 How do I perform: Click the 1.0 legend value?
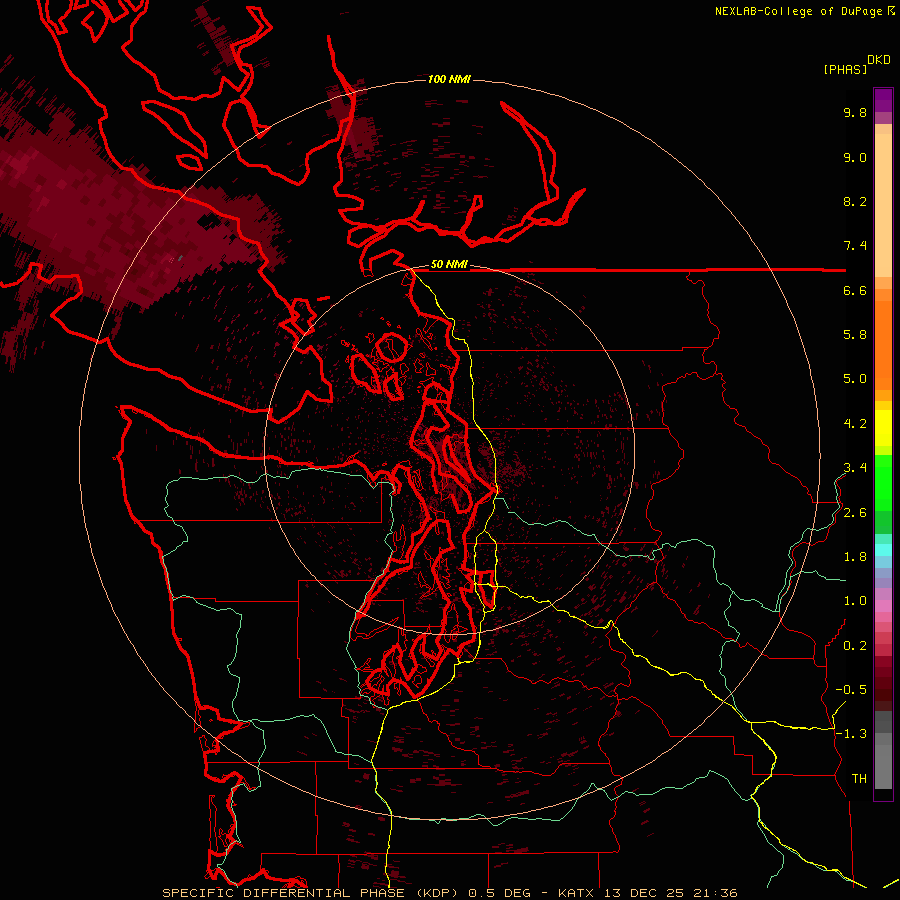tap(855, 601)
